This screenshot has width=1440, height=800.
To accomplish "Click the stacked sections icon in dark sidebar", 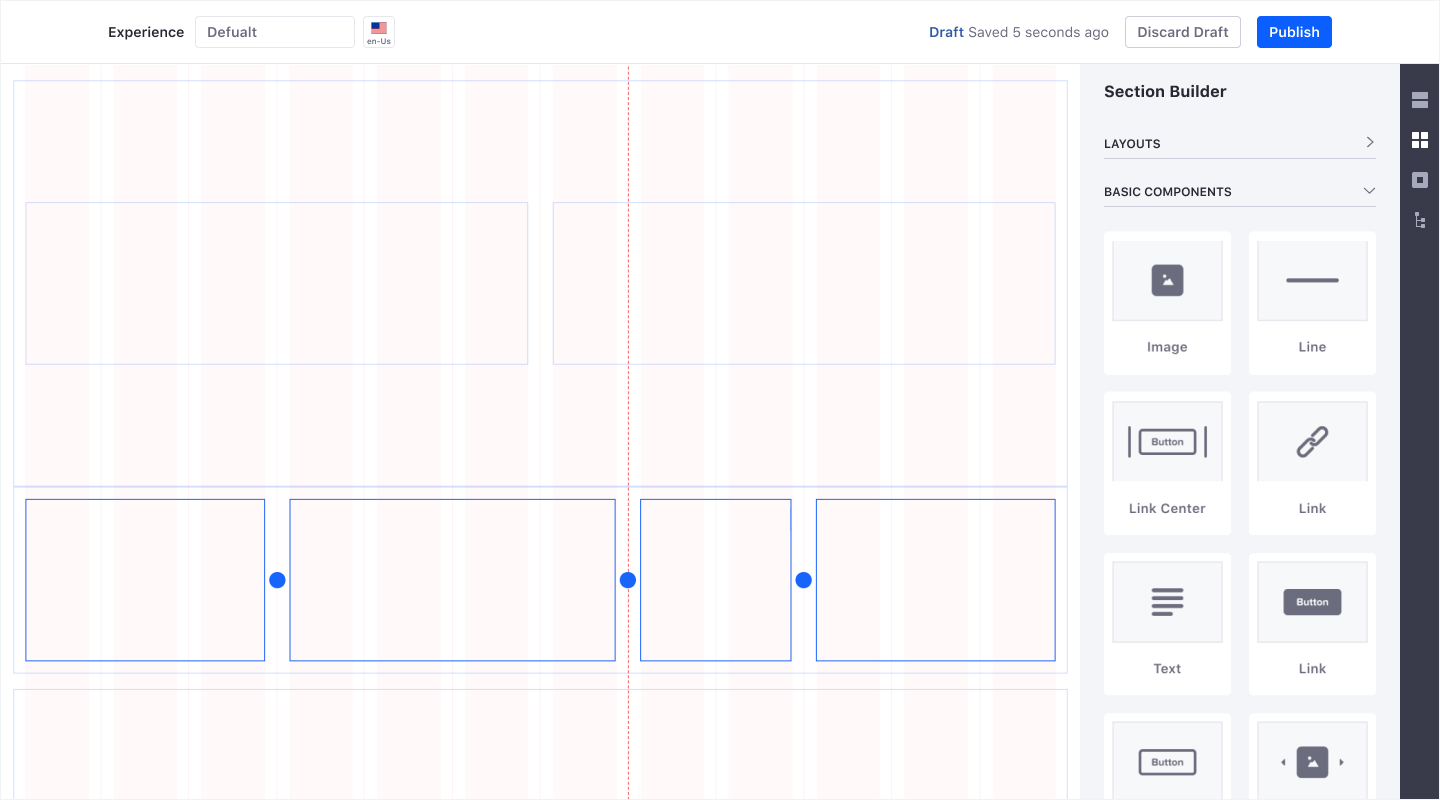I will pyautogui.click(x=1420, y=99).
